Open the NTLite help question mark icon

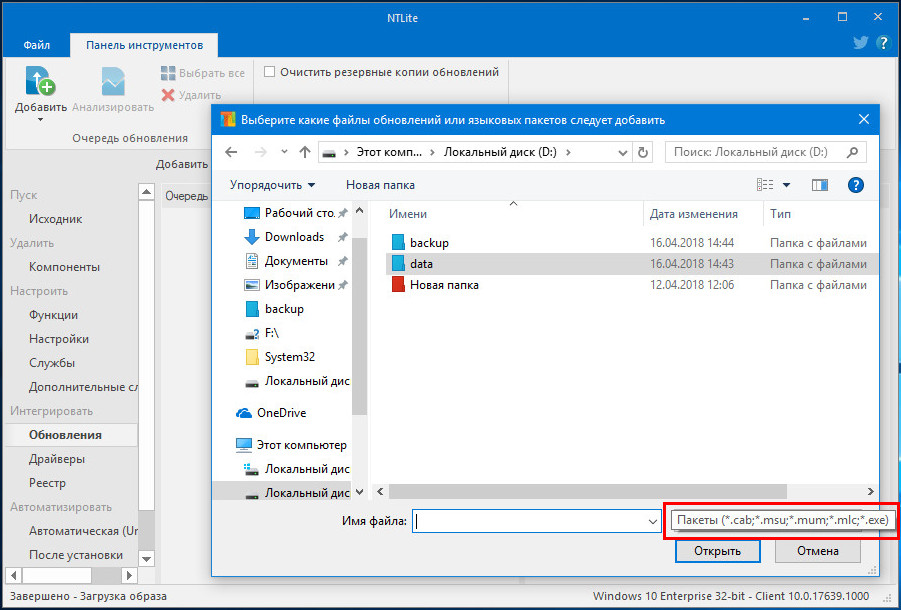coord(883,43)
